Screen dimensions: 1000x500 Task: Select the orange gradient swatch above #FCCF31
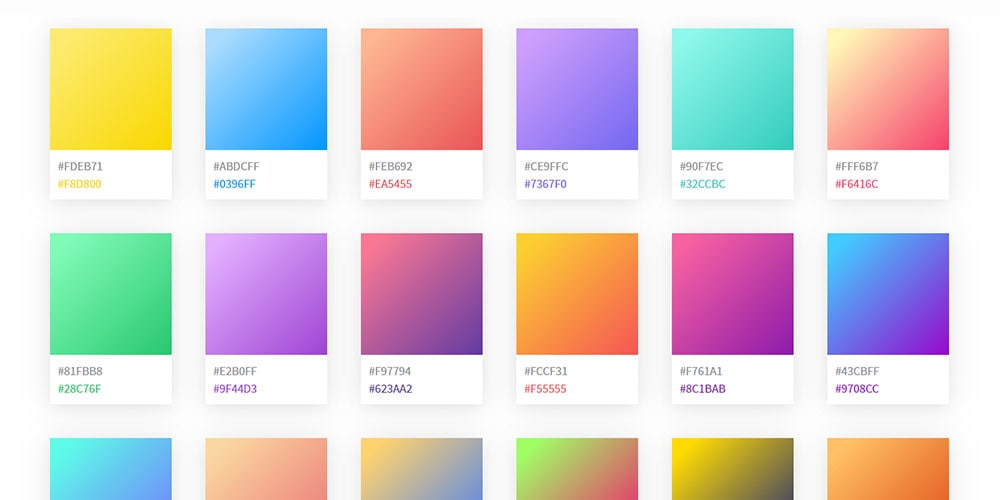(x=577, y=293)
